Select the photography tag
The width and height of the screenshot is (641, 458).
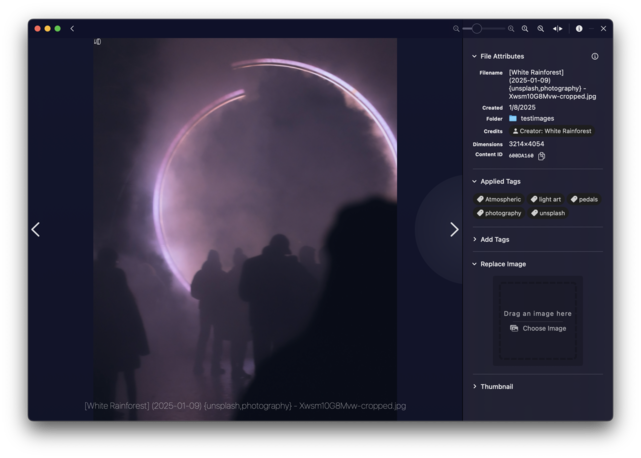(499, 213)
